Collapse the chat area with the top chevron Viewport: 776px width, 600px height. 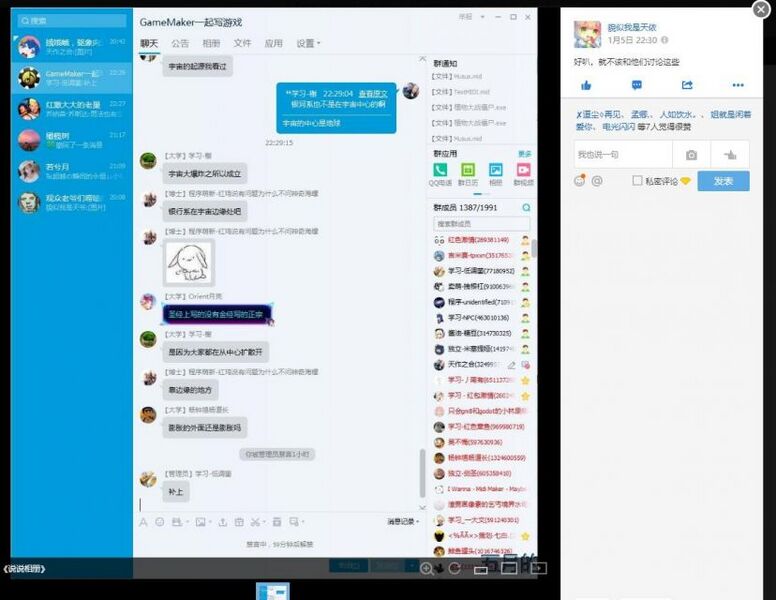point(422,59)
